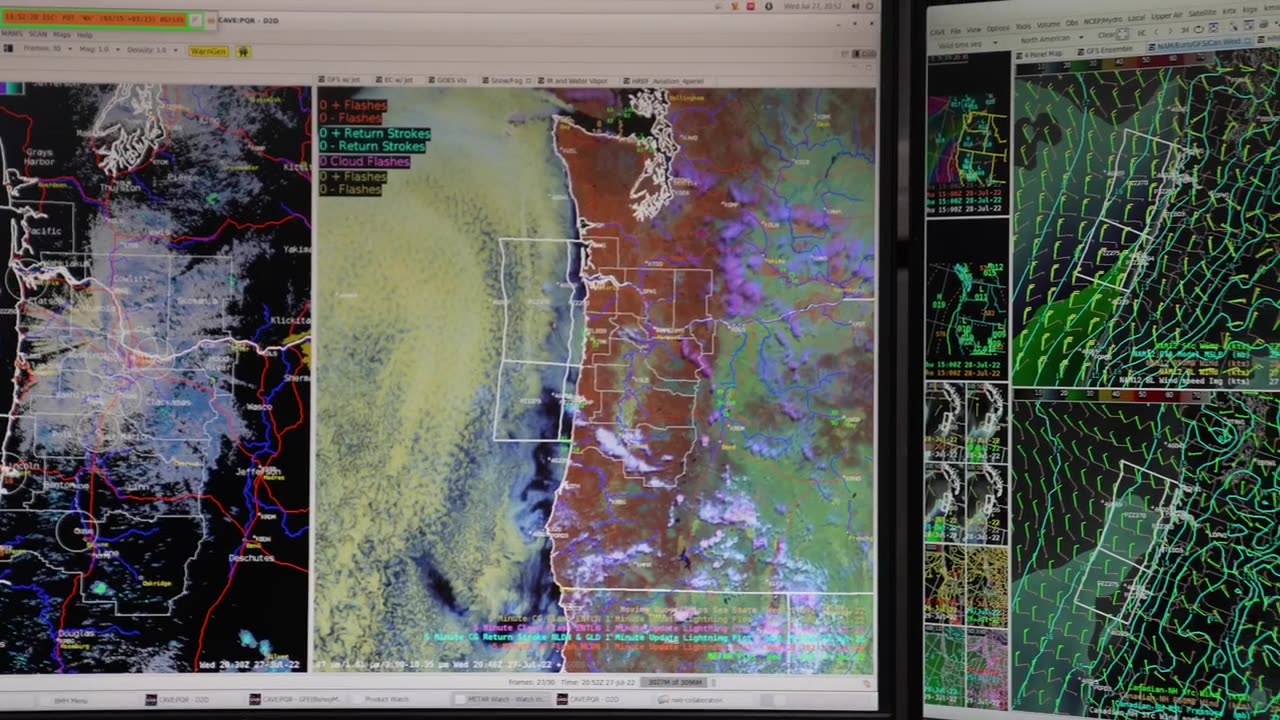Image resolution: width=1280 pixels, height=720 pixels.
Task: Select the '0 + Flashes' red legend entry
Action: 353,105
